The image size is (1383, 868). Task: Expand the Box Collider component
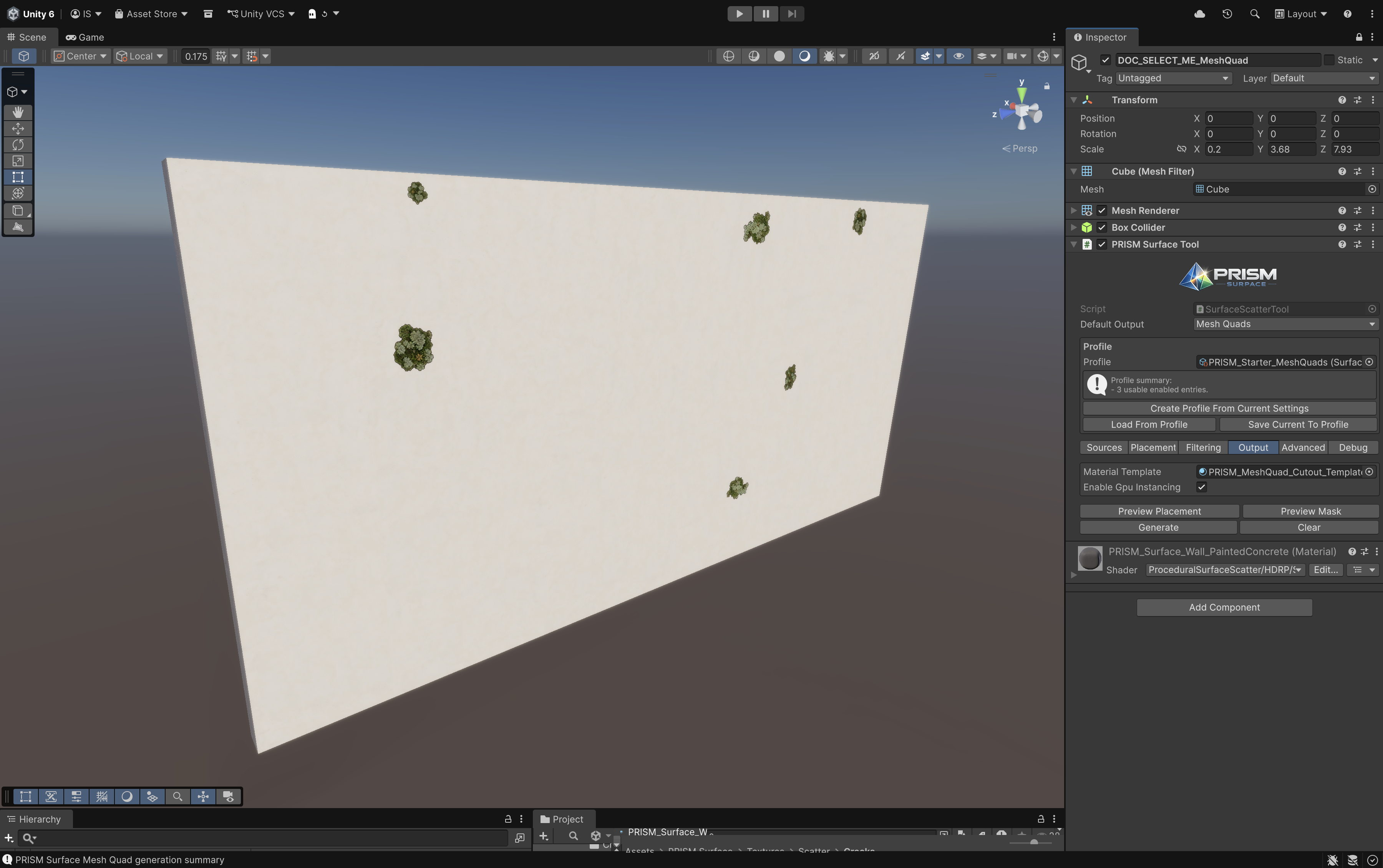click(x=1074, y=227)
